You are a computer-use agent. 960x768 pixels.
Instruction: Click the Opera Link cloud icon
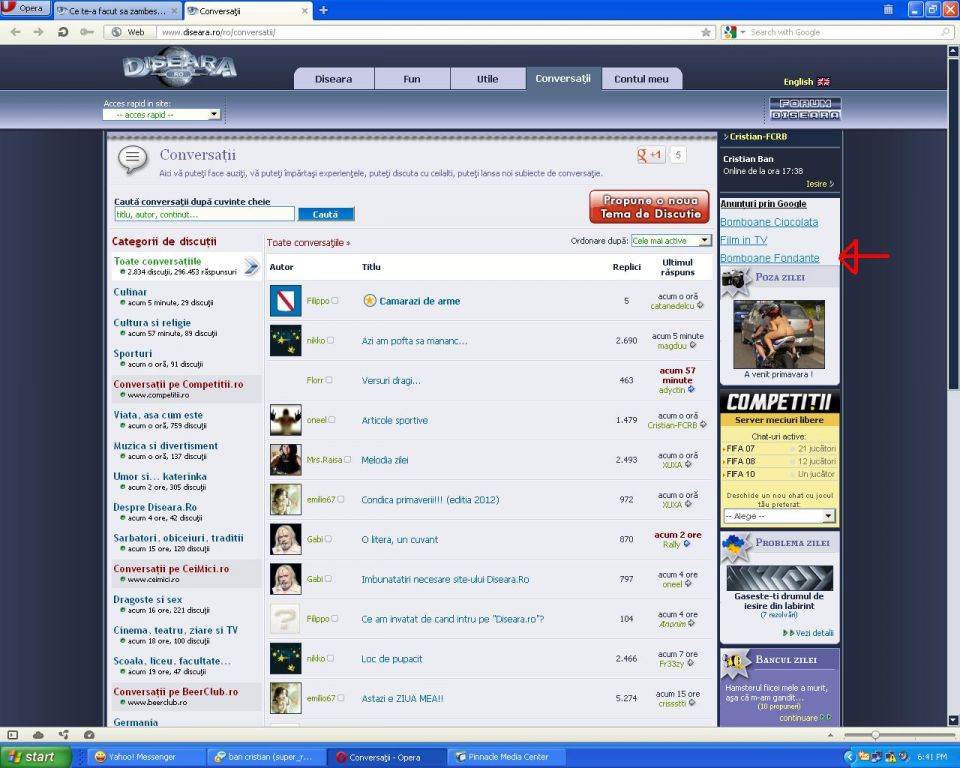[x=38, y=735]
